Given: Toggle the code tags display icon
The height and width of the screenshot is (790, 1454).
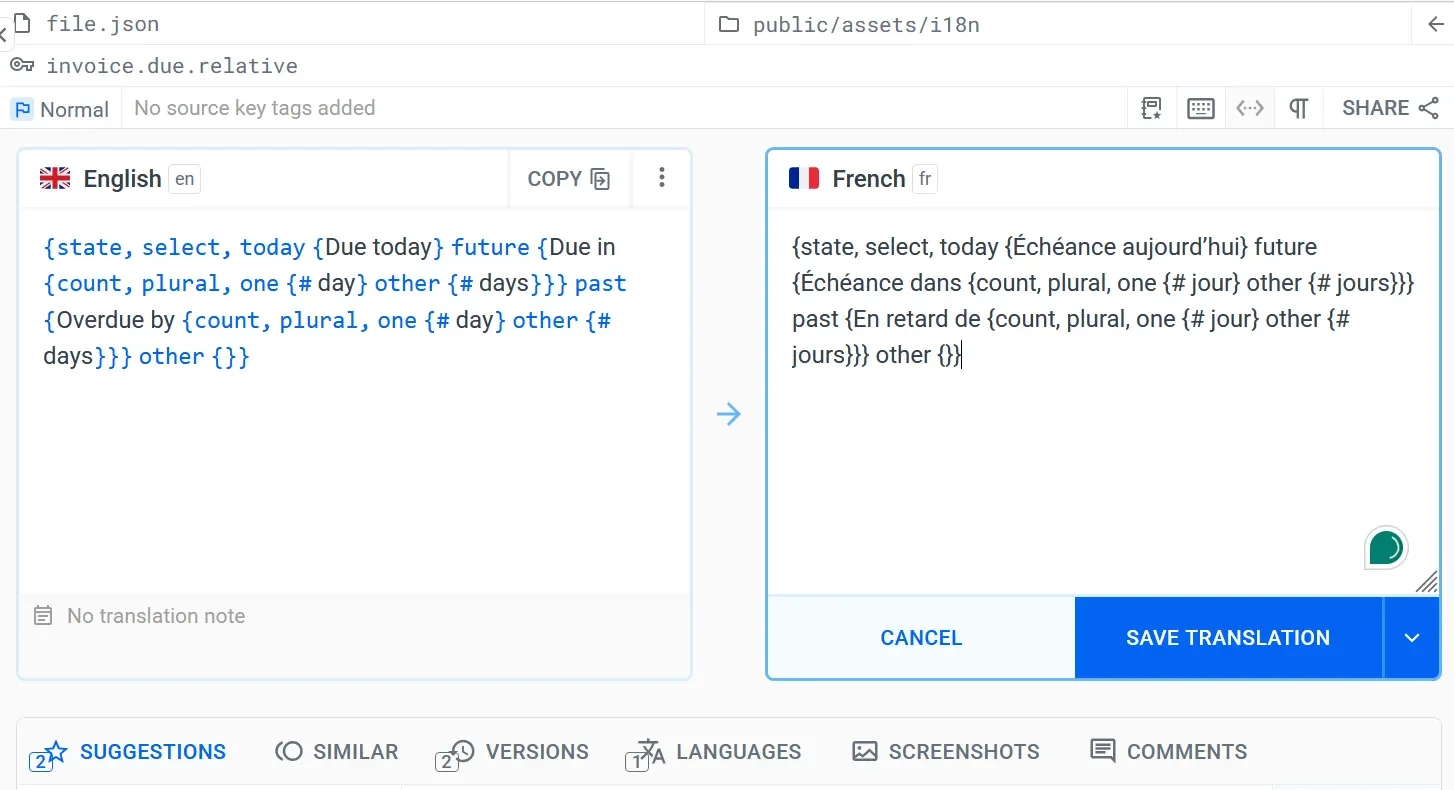Looking at the screenshot, I should click(1250, 109).
